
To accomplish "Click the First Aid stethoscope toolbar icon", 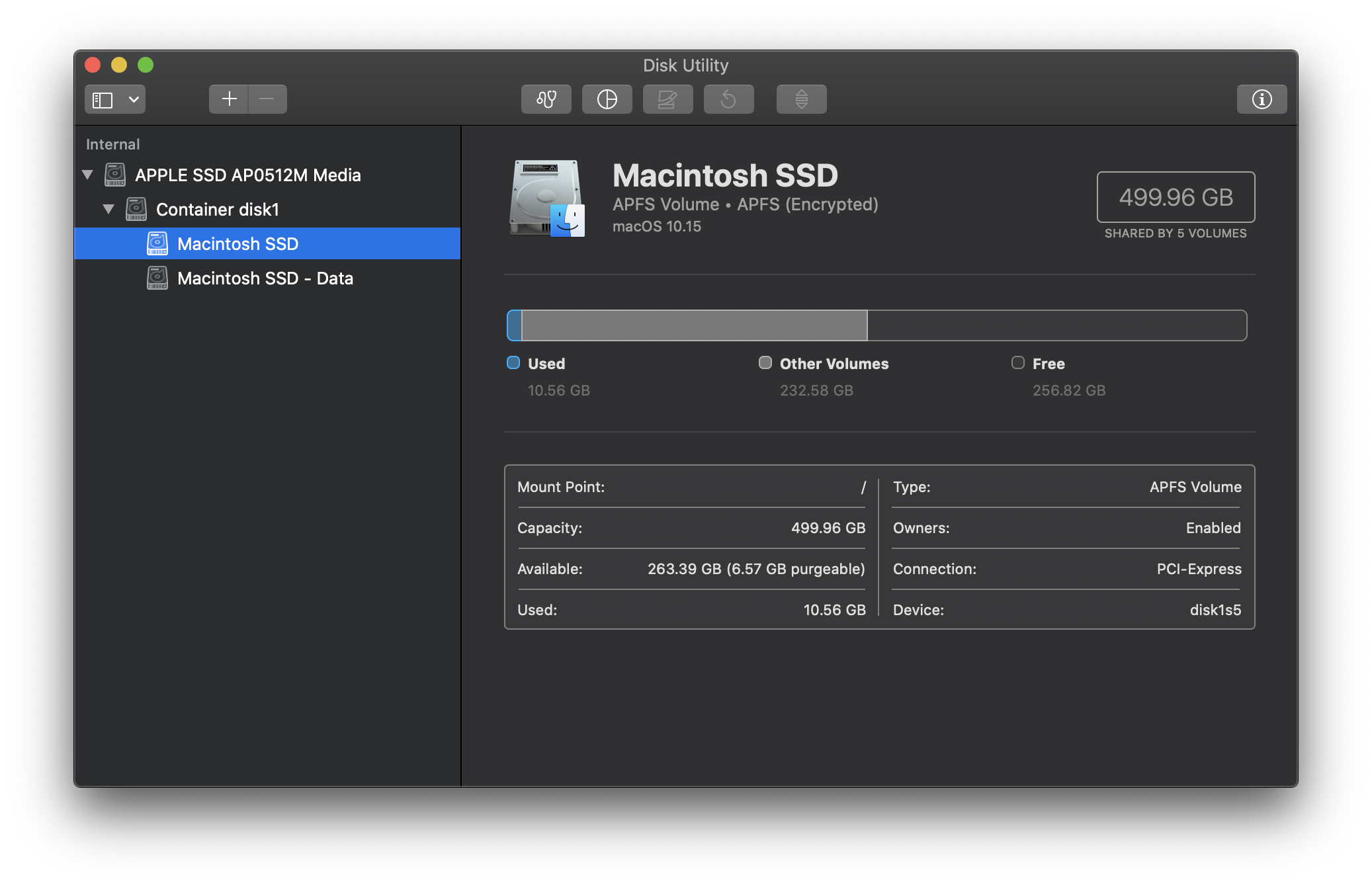I will (546, 99).
